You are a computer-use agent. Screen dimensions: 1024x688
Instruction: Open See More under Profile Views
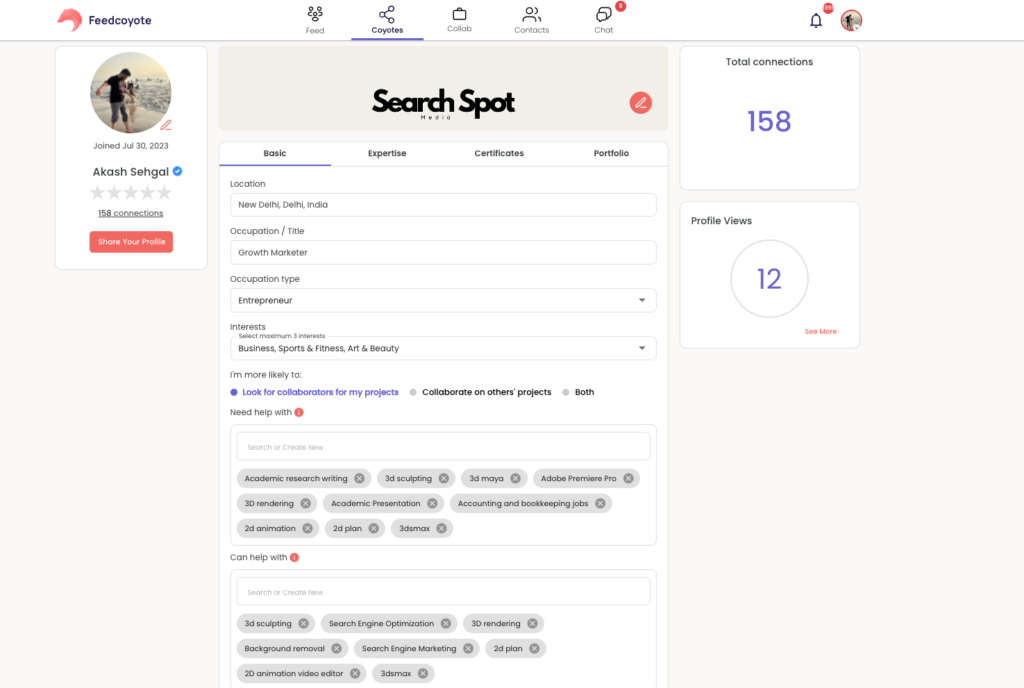(x=820, y=331)
